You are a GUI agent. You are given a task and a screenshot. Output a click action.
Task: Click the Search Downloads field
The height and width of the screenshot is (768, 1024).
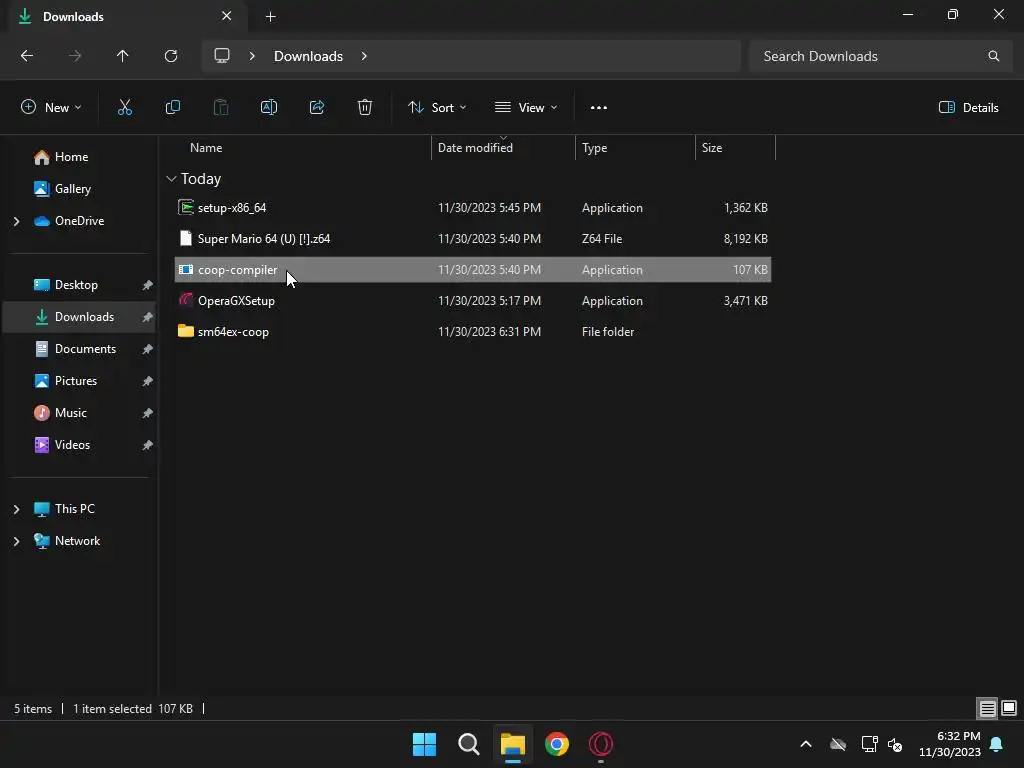tap(880, 56)
